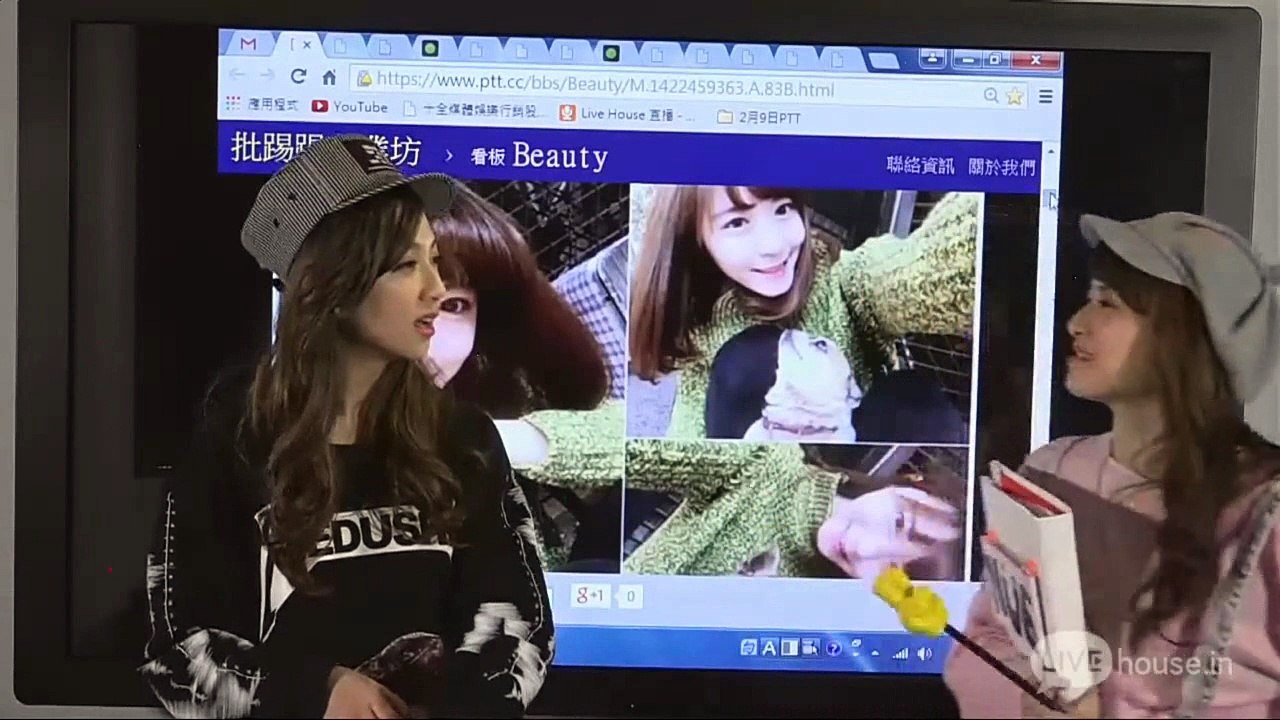Open the 聯絡資訊 link

[x=920, y=165]
